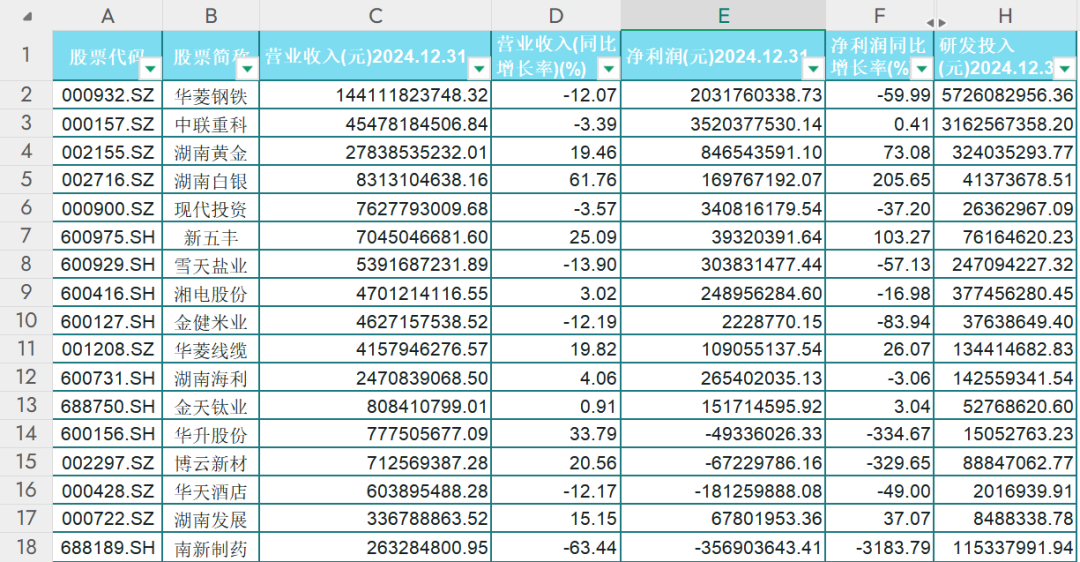Image resolution: width=1080 pixels, height=562 pixels.
Task: Click cell containing 000932.SZ
Action: click(107, 95)
